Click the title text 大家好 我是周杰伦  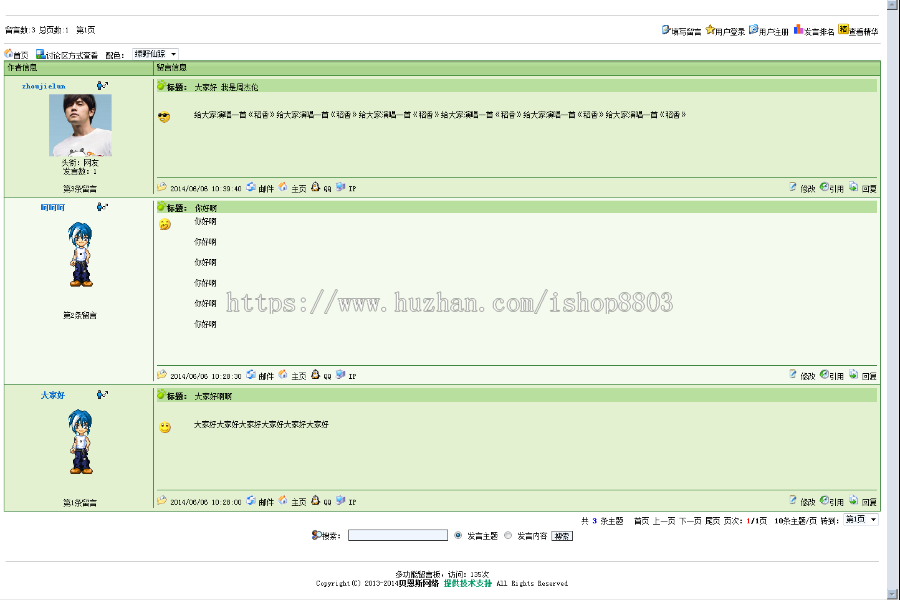point(226,87)
